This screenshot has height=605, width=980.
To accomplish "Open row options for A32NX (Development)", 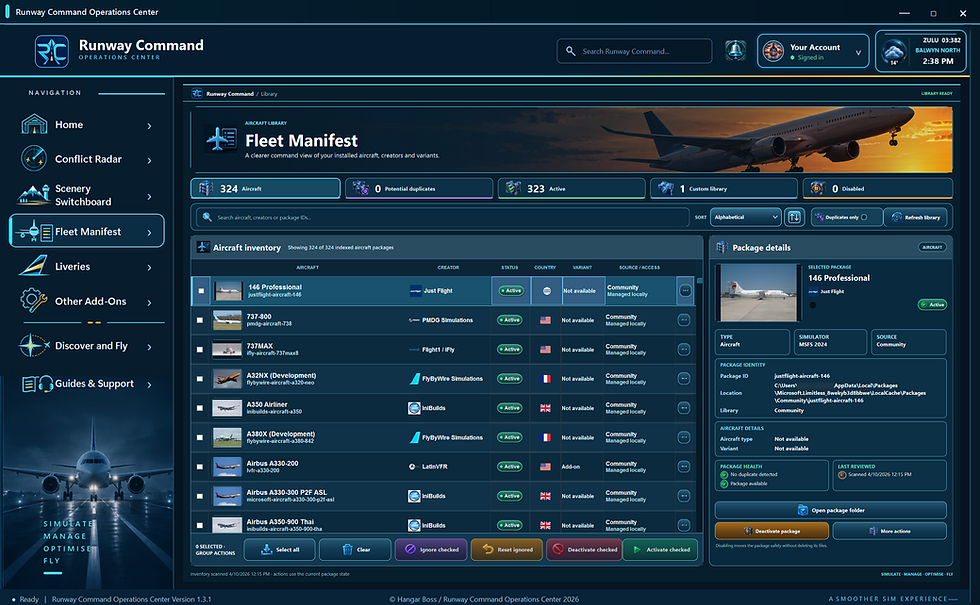I will 684,379.
